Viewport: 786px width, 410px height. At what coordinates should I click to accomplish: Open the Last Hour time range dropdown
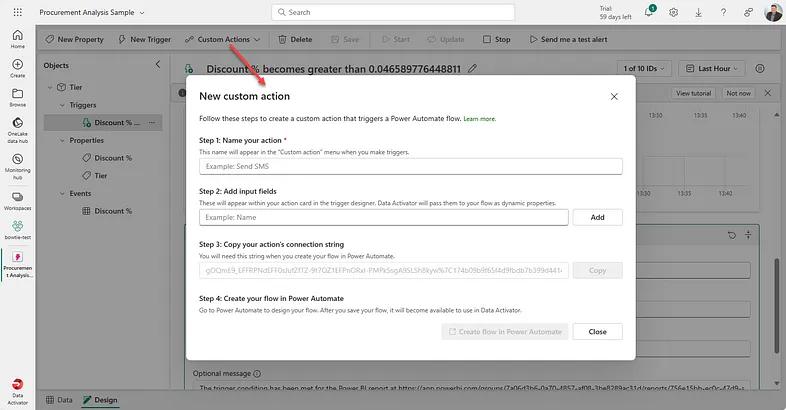[x=711, y=69]
